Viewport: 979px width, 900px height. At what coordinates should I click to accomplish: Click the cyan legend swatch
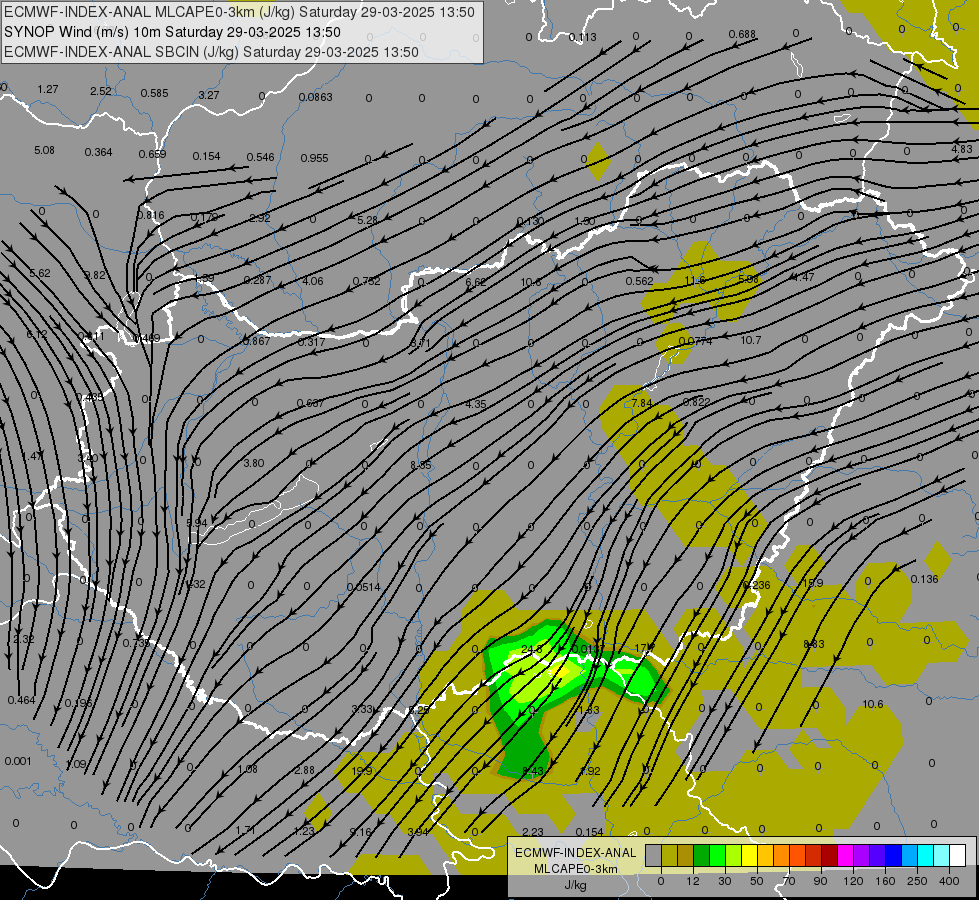pyautogui.click(x=927, y=855)
